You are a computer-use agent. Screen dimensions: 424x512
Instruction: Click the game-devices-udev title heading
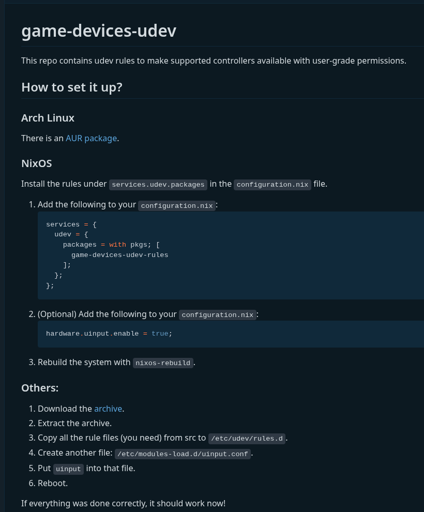pyautogui.click(x=99, y=31)
